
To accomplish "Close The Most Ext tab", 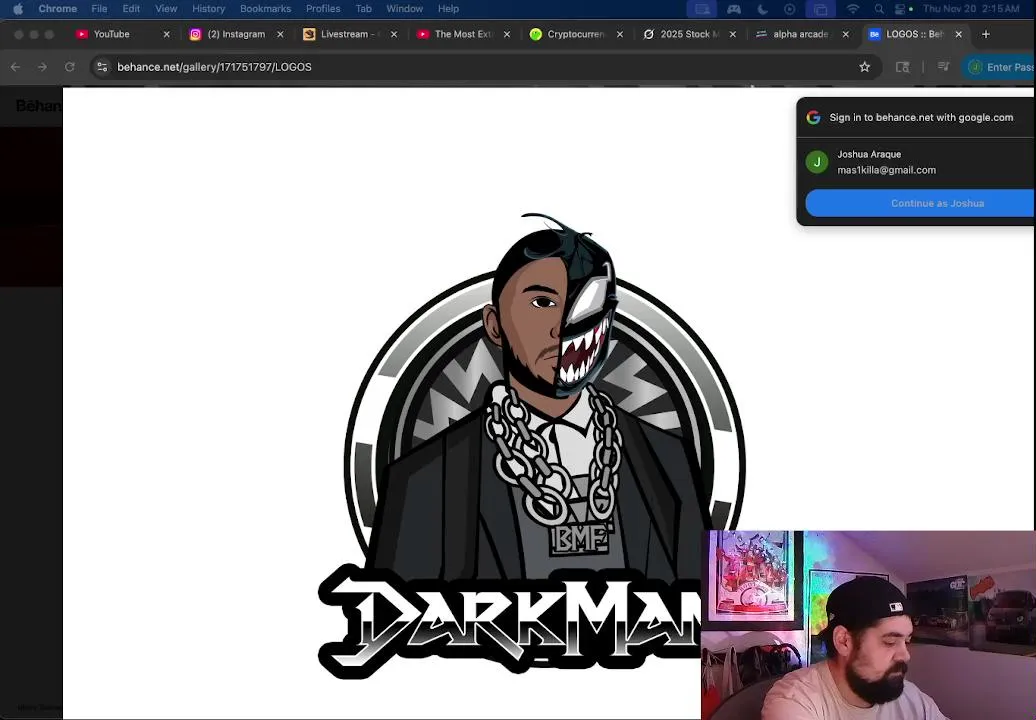I will tap(507, 34).
